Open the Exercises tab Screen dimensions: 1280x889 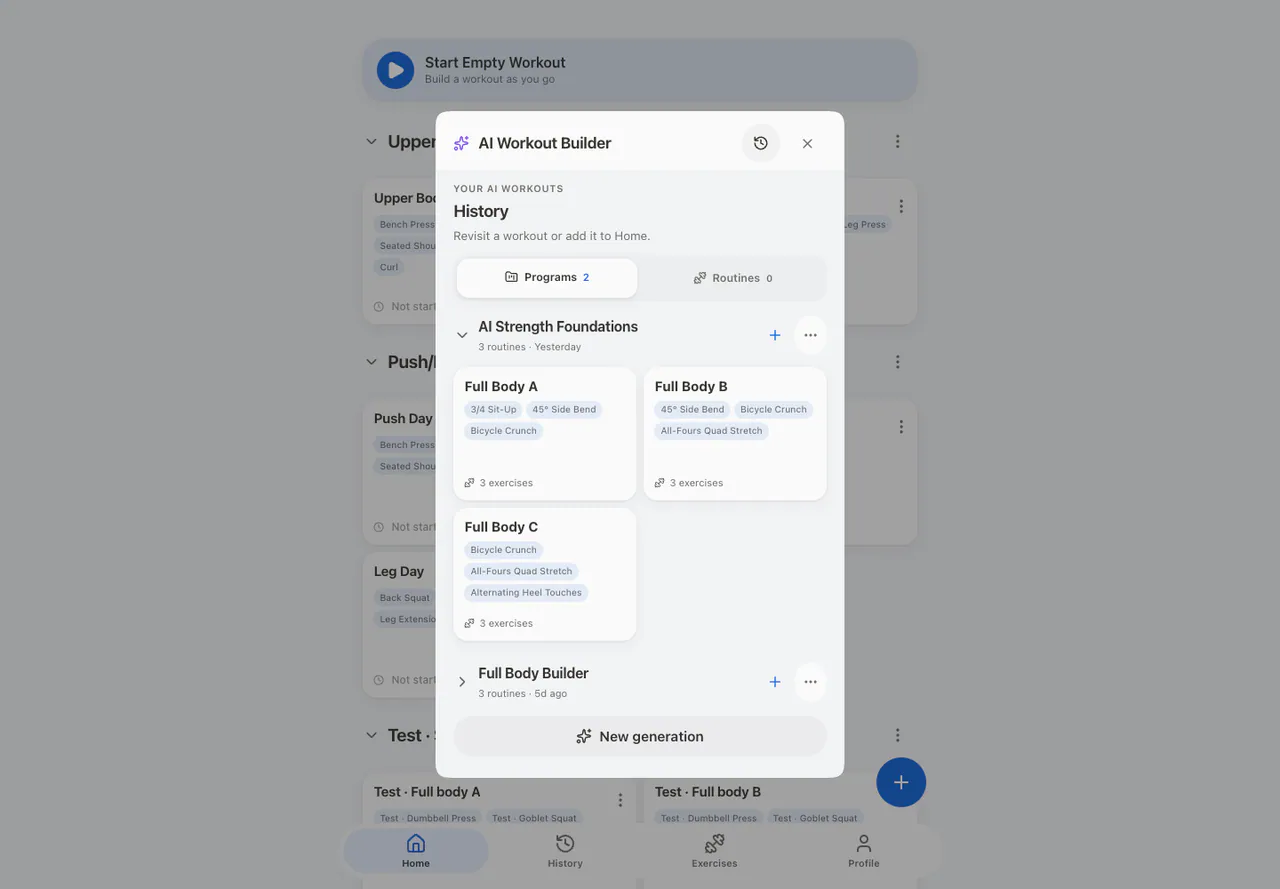tap(714, 851)
